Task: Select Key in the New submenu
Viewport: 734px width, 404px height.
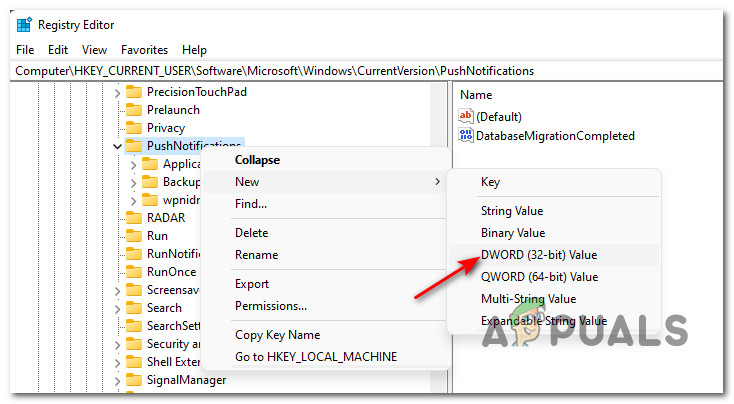Action: tap(554, 182)
